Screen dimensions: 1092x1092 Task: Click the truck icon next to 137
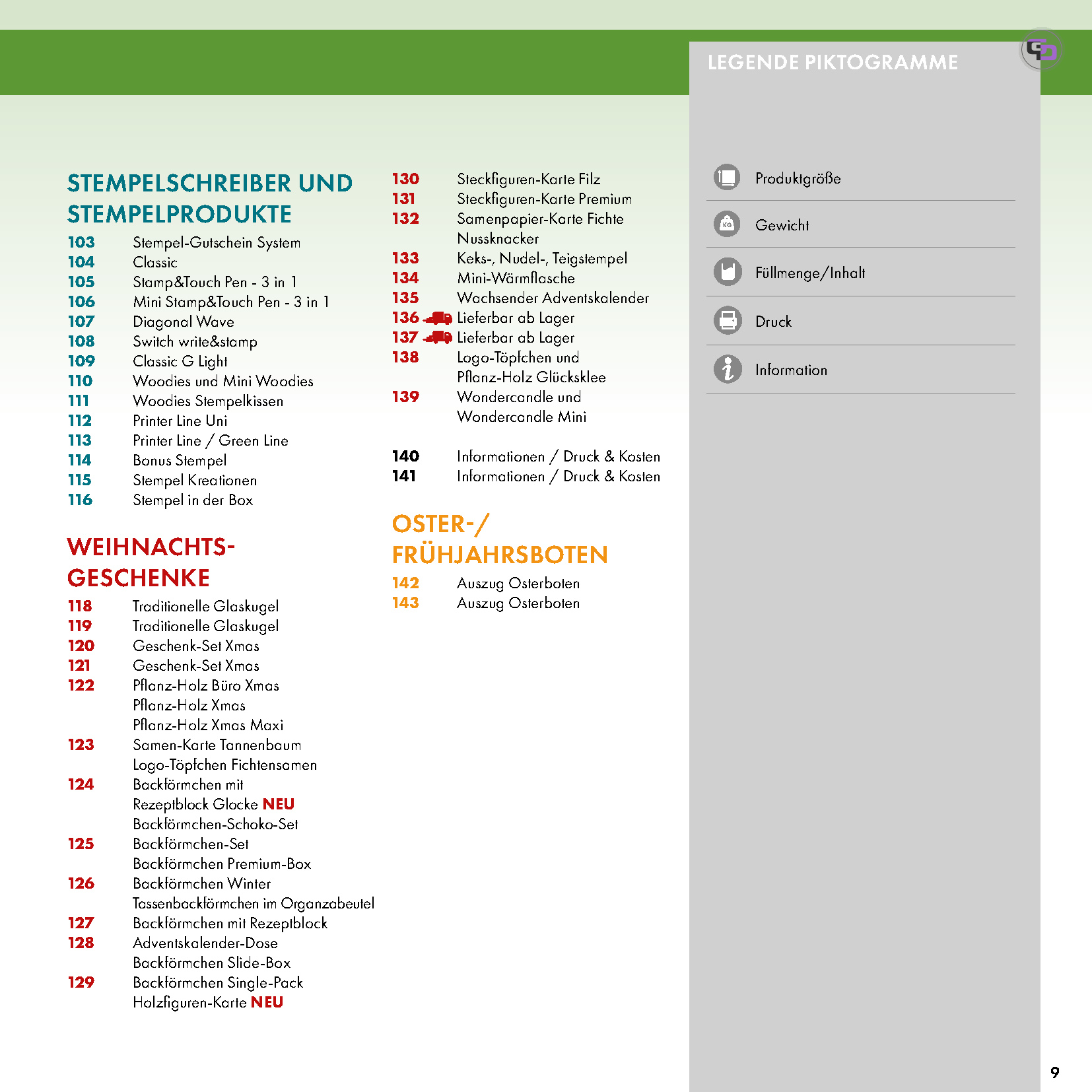[x=438, y=338]
